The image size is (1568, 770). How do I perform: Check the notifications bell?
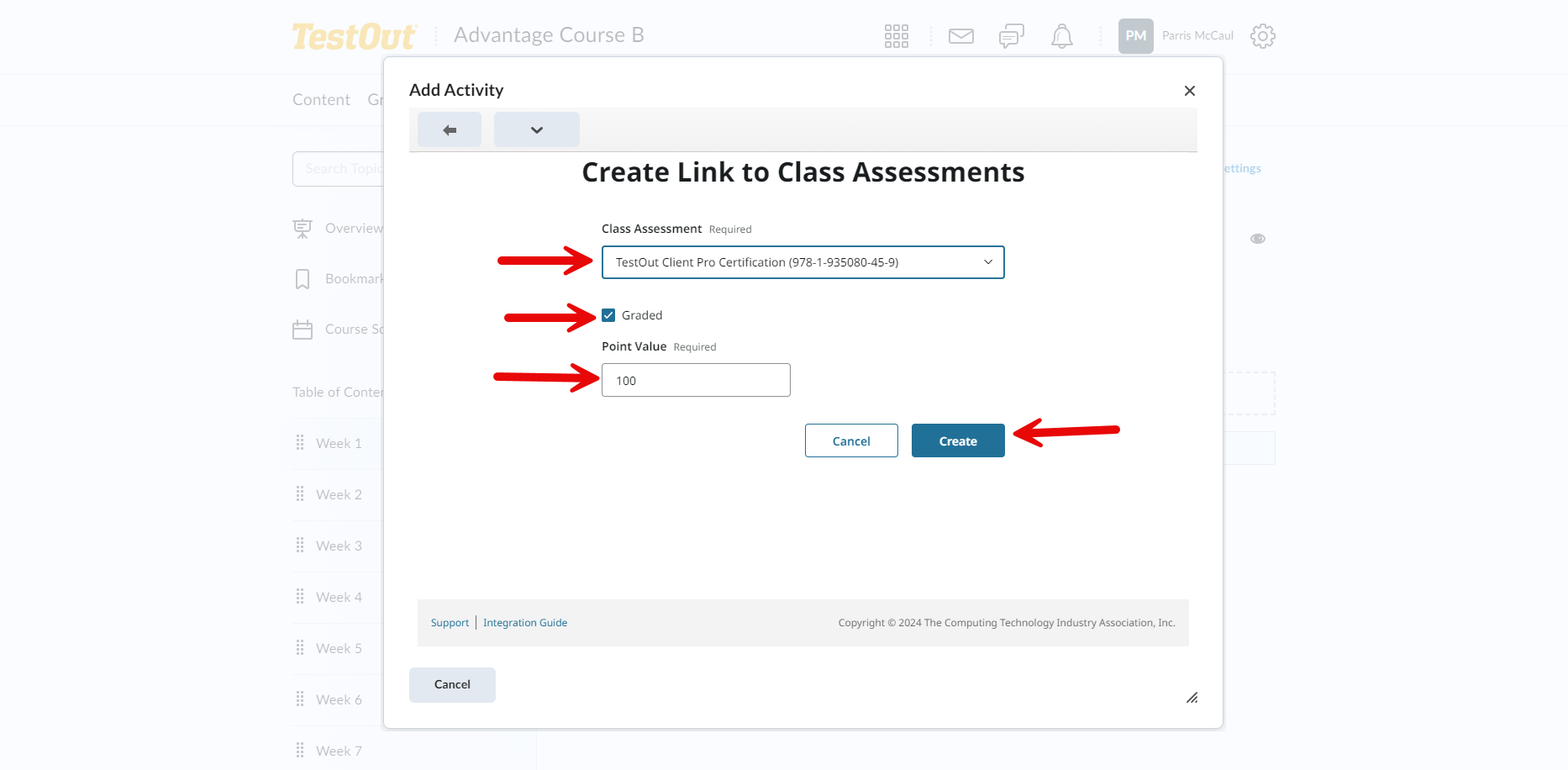coord(1061,36)
